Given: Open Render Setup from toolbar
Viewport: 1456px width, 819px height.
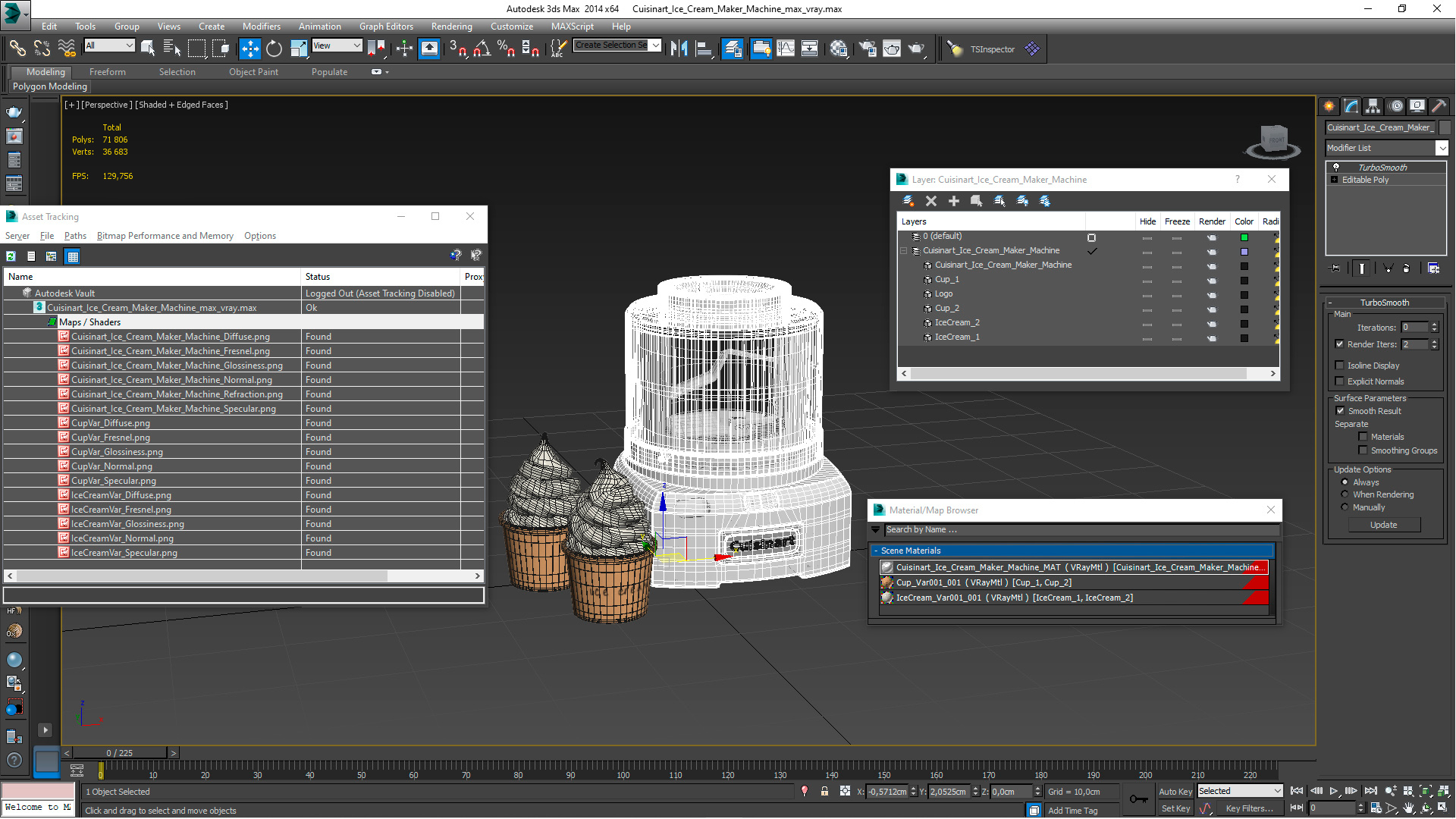Looking at the screenshot, I should pyautogui.click(x=867, y=49).
